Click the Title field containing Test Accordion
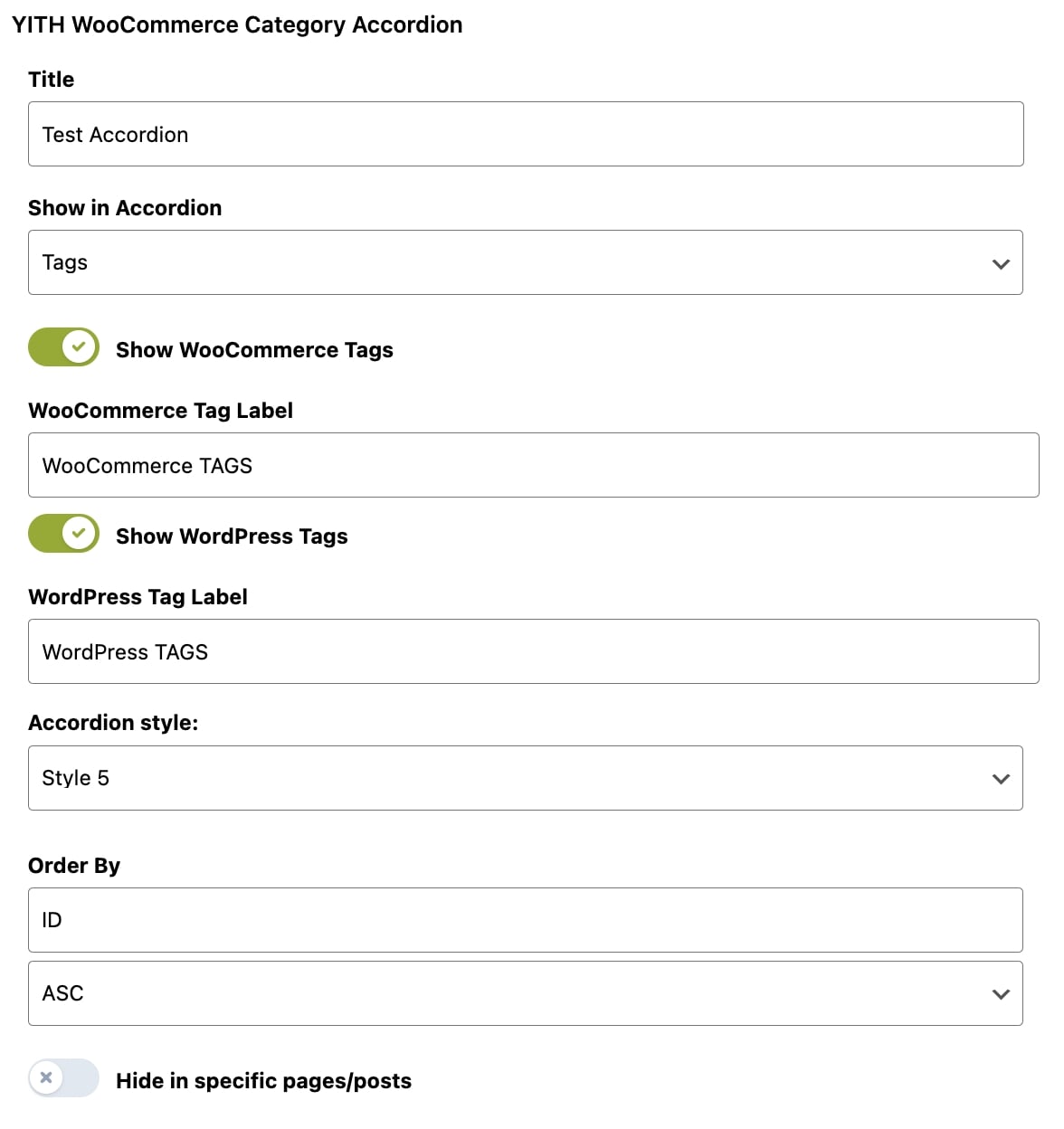This screenshot has height=1129, width=1064. tap(525, 134)
